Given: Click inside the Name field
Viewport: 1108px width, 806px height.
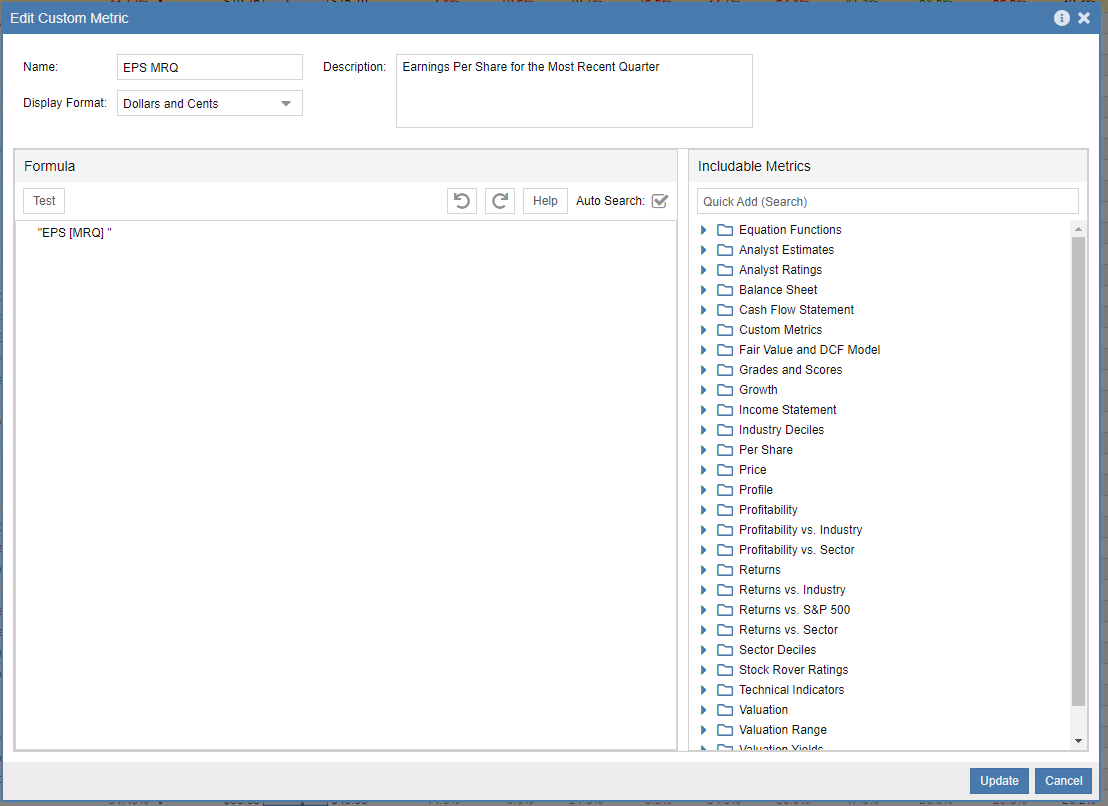Looking at the screenshot, I should [x=209, y=67].
